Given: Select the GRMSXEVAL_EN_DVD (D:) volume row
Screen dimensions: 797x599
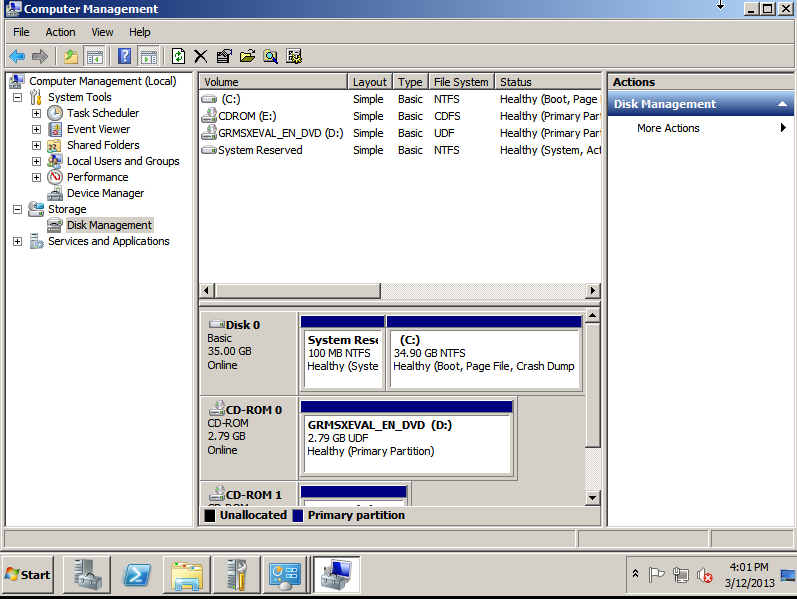Looking at the screenshot, I should 401,133.
